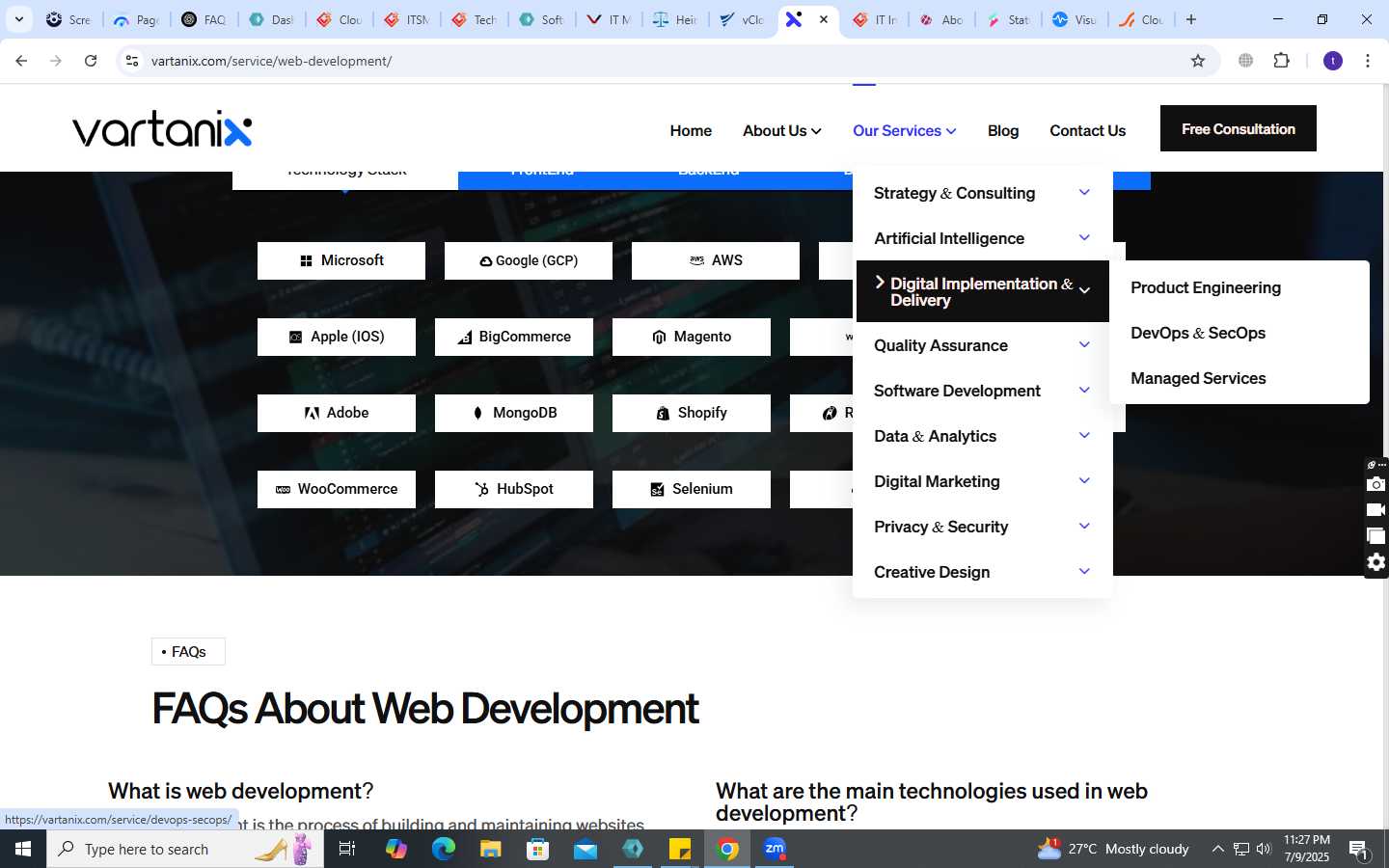Select the AWS technology tile
The image size is (1389, 868).
pos(716,260)
